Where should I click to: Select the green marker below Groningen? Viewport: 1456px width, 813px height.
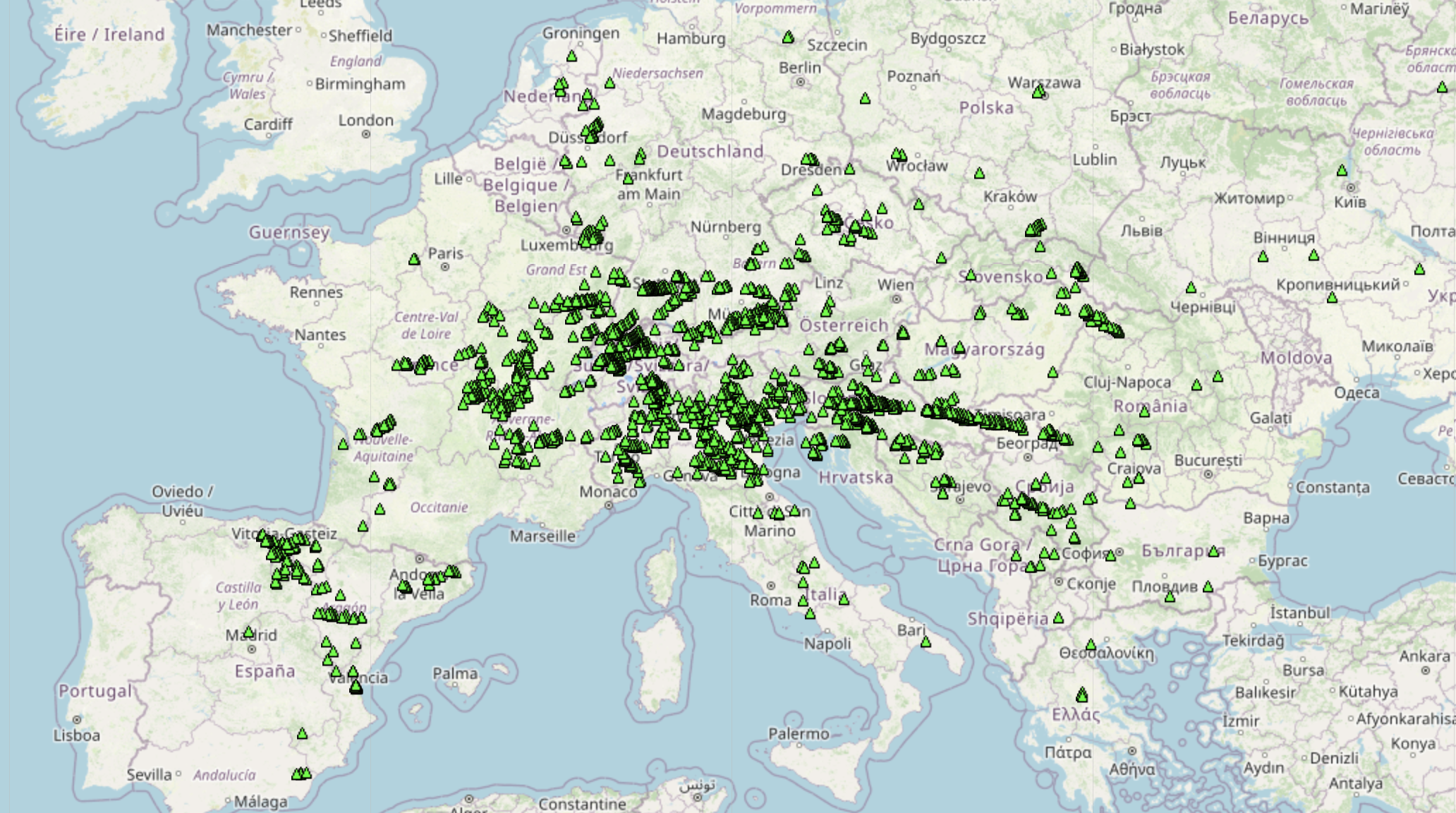click(x=571, y=56)
